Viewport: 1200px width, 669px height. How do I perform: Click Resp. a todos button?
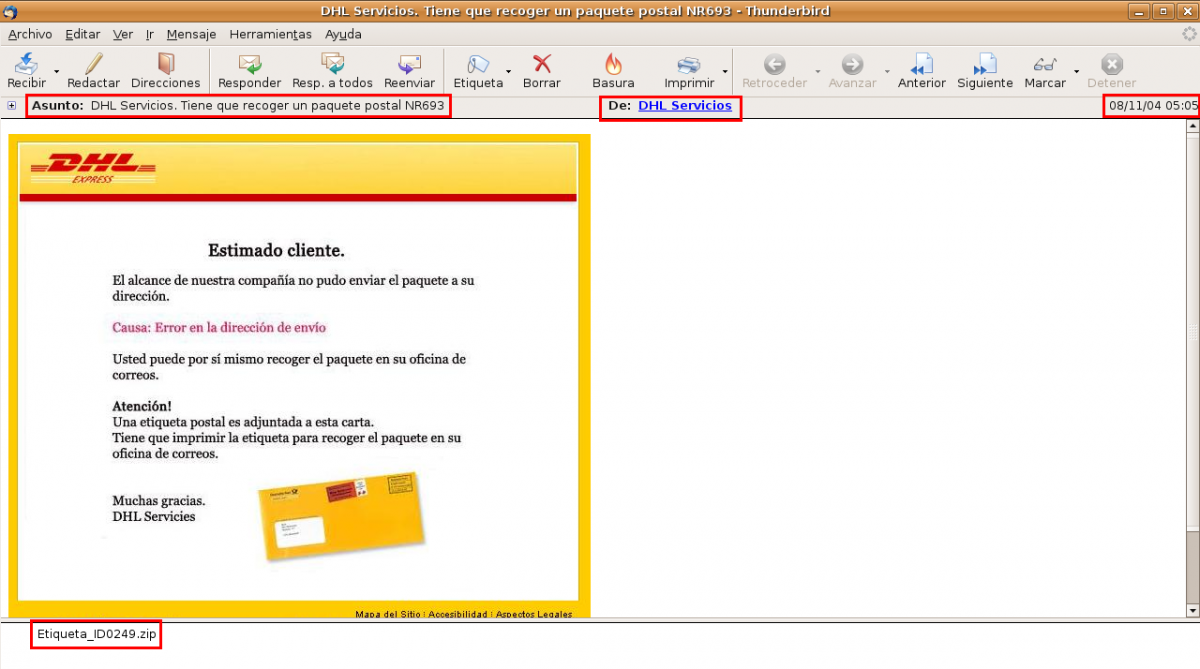tap(332, 71)
